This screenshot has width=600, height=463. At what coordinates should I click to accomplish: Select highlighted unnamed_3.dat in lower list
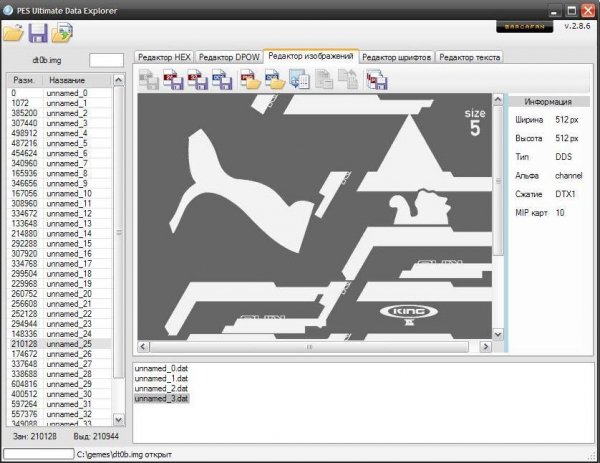[161, 398]
